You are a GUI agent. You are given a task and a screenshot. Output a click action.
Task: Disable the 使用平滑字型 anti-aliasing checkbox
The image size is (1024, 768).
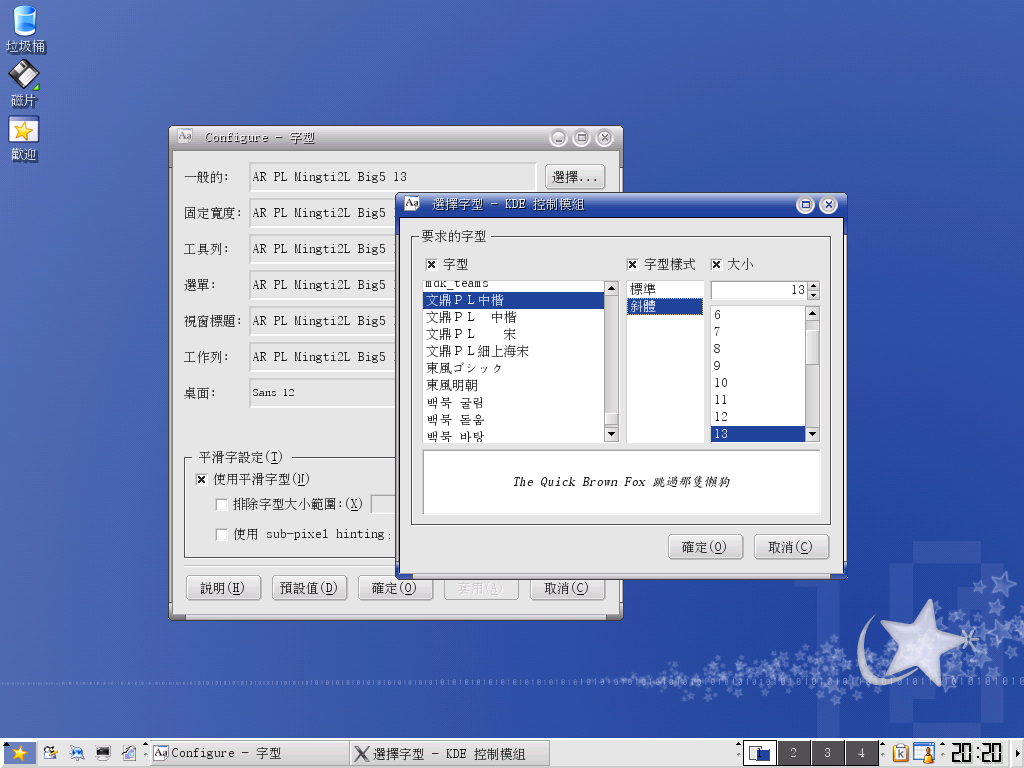click(201, 480)
